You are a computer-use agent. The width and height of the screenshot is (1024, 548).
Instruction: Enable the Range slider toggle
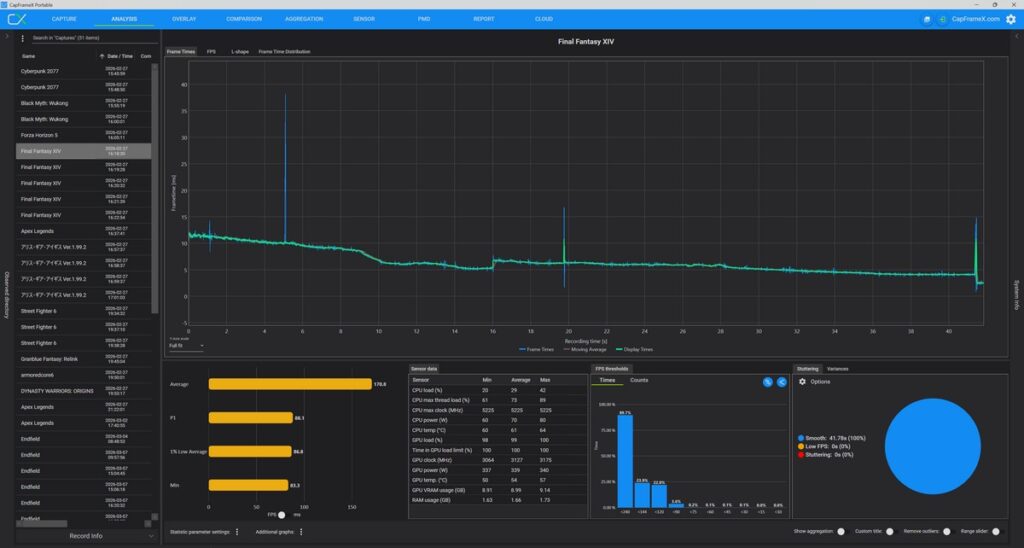996,532
